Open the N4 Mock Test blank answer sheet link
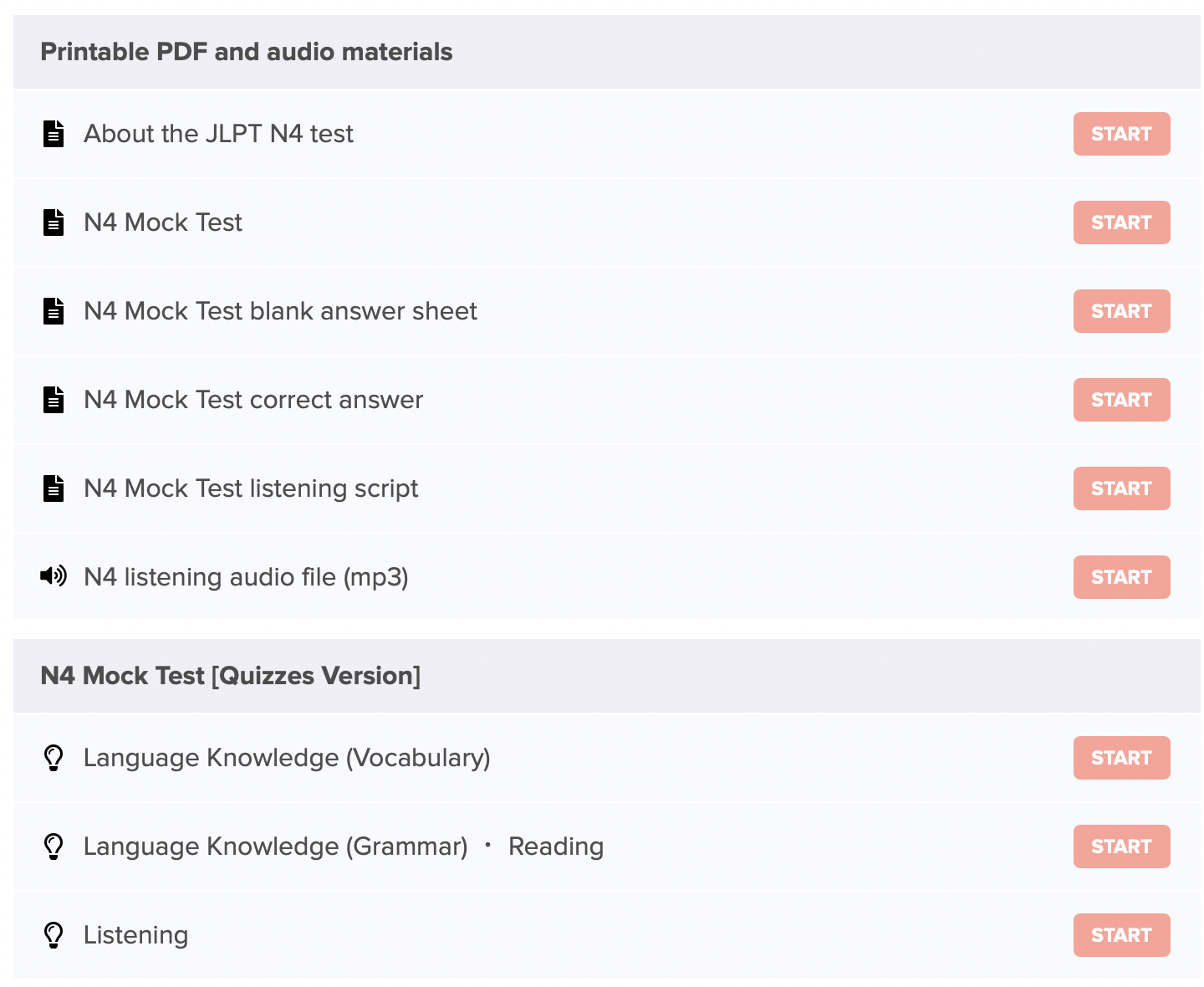This screenshot has height=987, width=1204. pyautogui.click(x=280, y=311)
